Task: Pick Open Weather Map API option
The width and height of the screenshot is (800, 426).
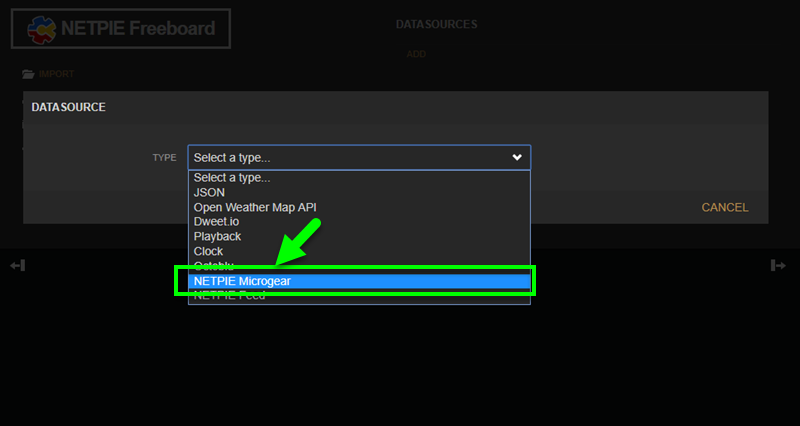Action: (359, 207)
